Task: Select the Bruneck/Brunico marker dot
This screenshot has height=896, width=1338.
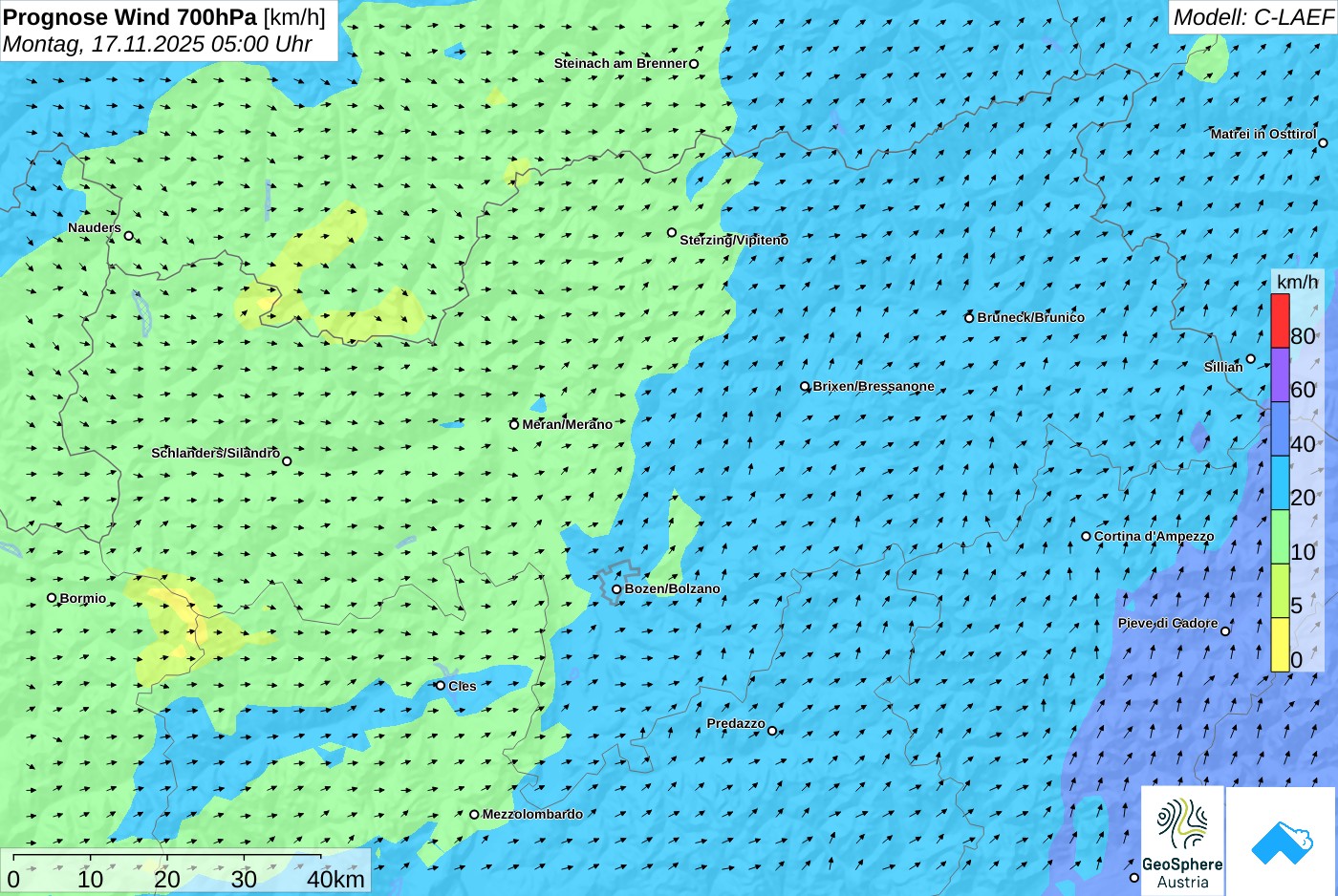Action: point(969,318)
